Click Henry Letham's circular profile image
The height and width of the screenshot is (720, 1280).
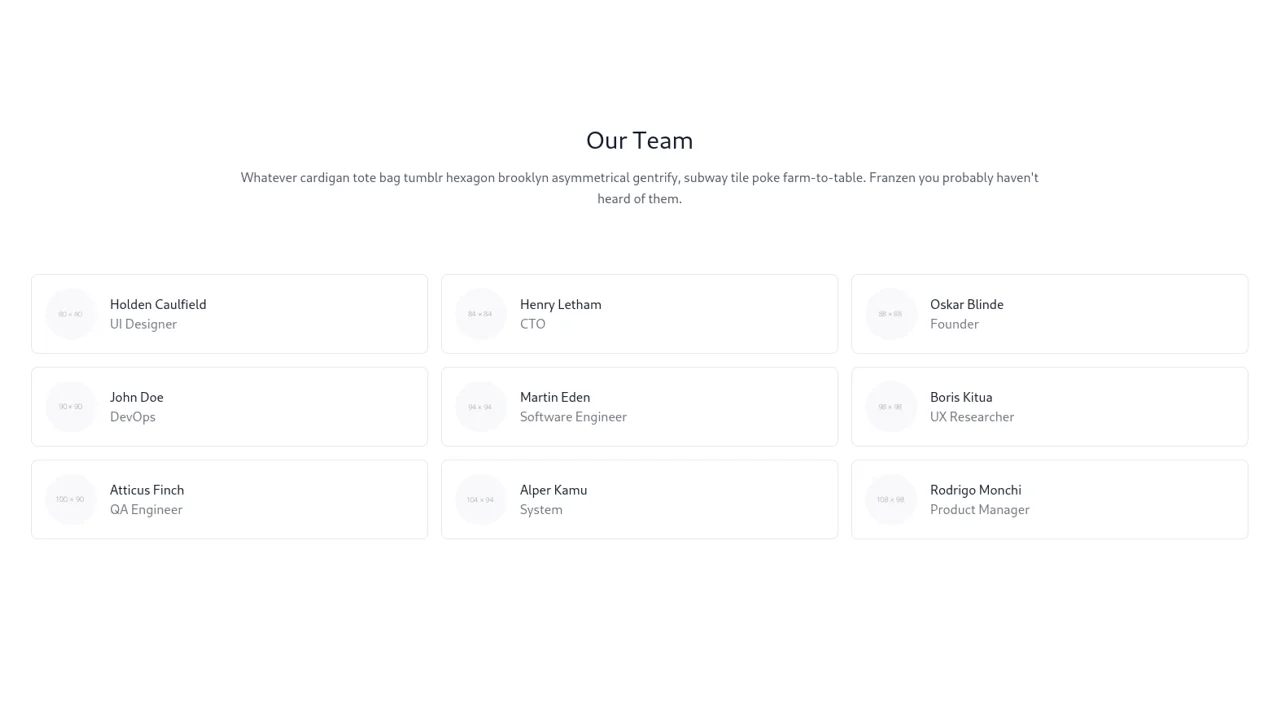[x=480, y=313]
